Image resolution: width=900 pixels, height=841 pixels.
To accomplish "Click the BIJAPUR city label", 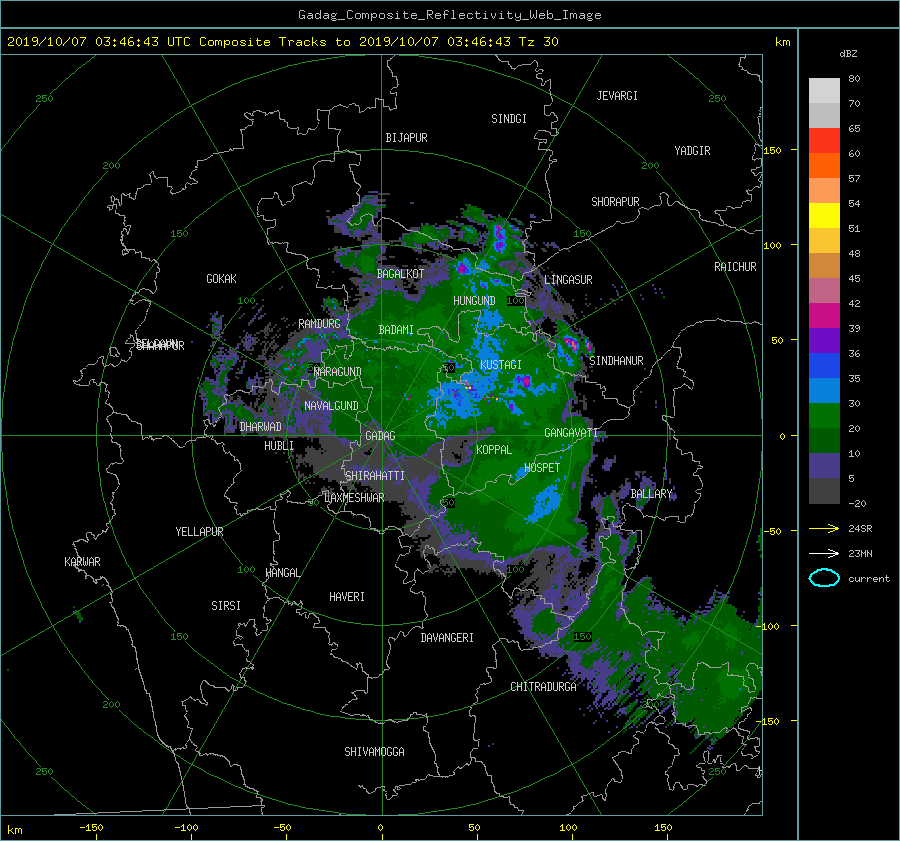I will pos(406,138).
